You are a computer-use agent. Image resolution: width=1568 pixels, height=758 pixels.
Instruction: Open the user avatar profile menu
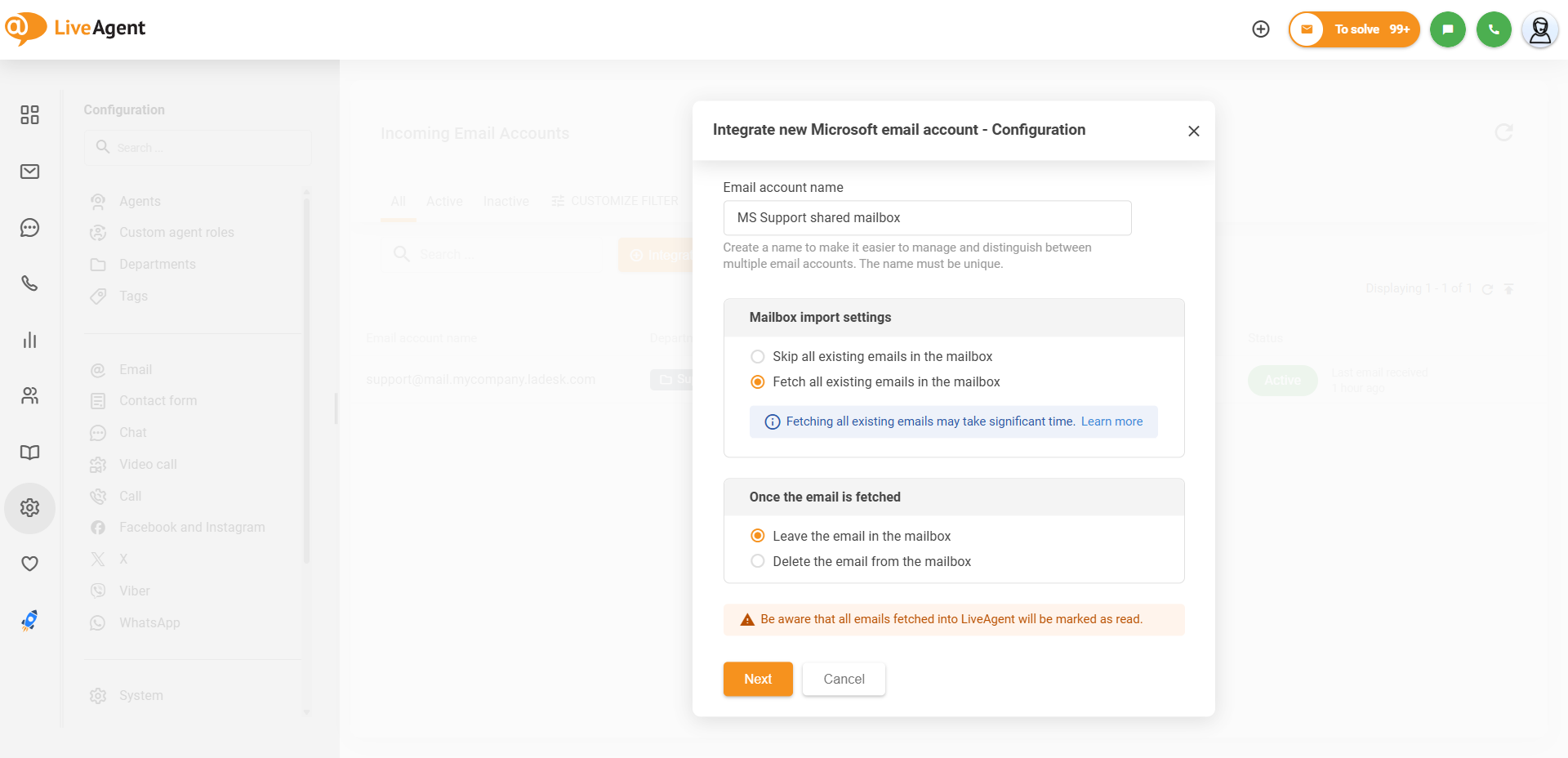coord(1540,30)
